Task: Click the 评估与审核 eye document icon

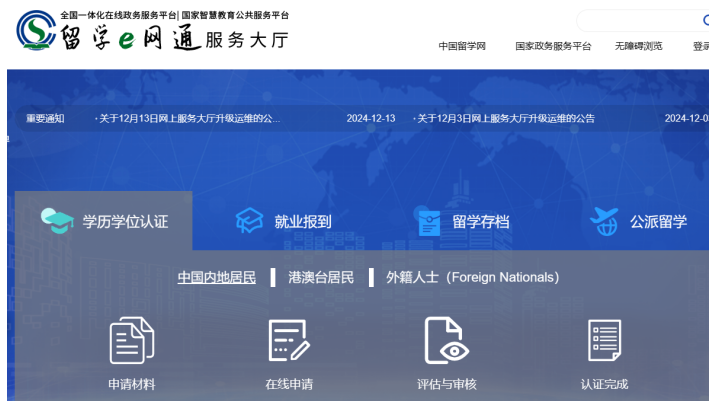Action: click(x=446, y=341)
